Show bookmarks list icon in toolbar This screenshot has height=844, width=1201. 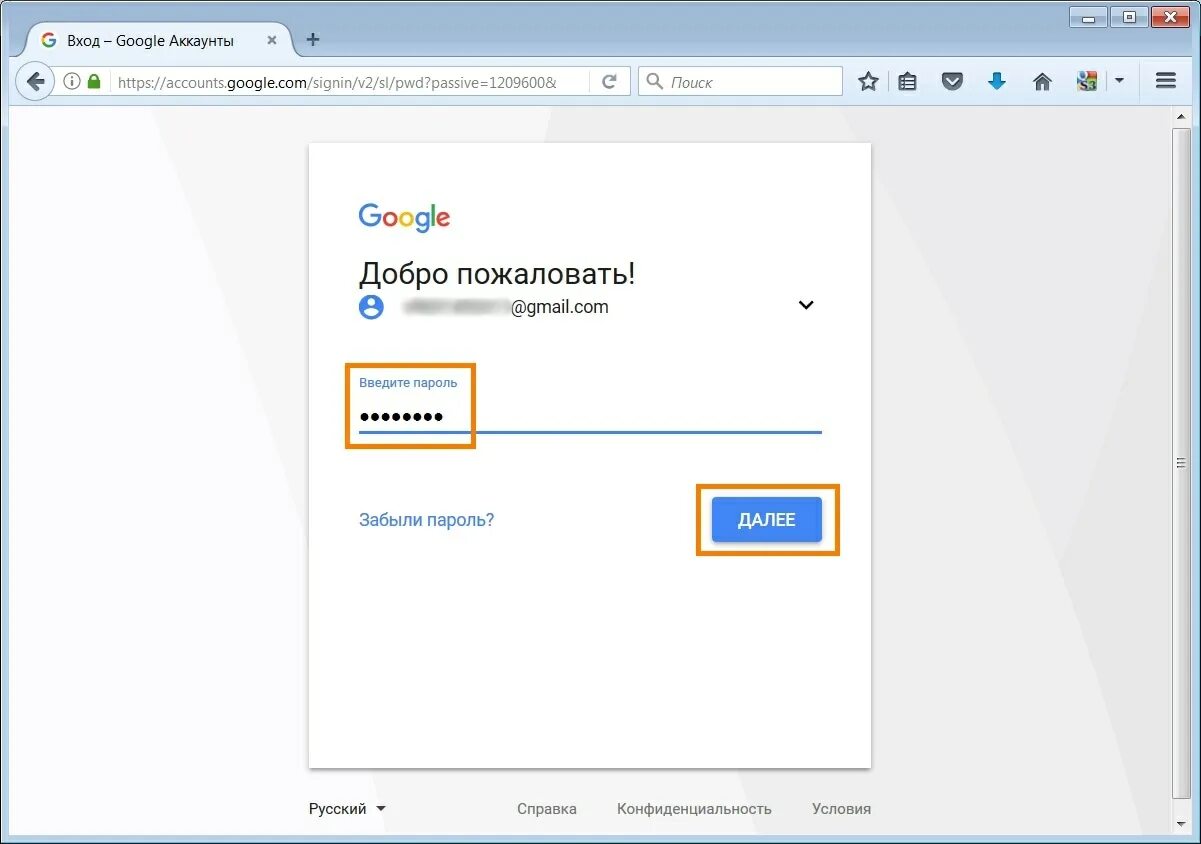(x=907, y=82)
